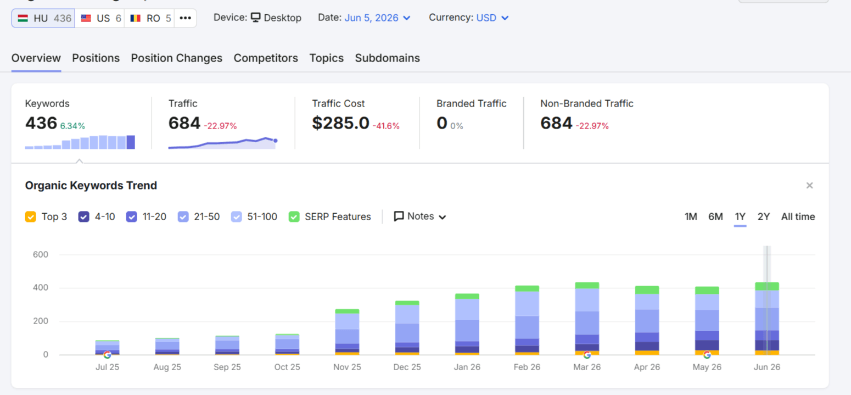Click the Keywords 436 value
The height and width of the screenshot is (395, 851).
tap(41, 123)
